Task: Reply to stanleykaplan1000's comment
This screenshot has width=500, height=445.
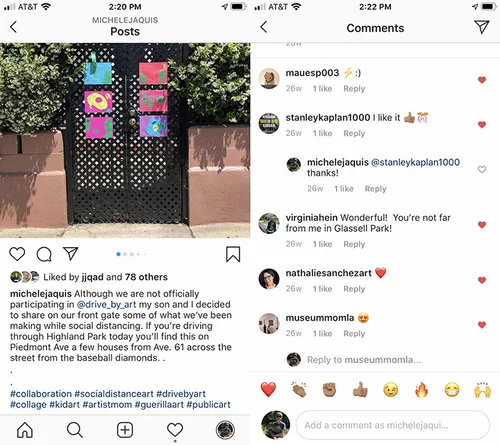Action: (x=354, y=133)
